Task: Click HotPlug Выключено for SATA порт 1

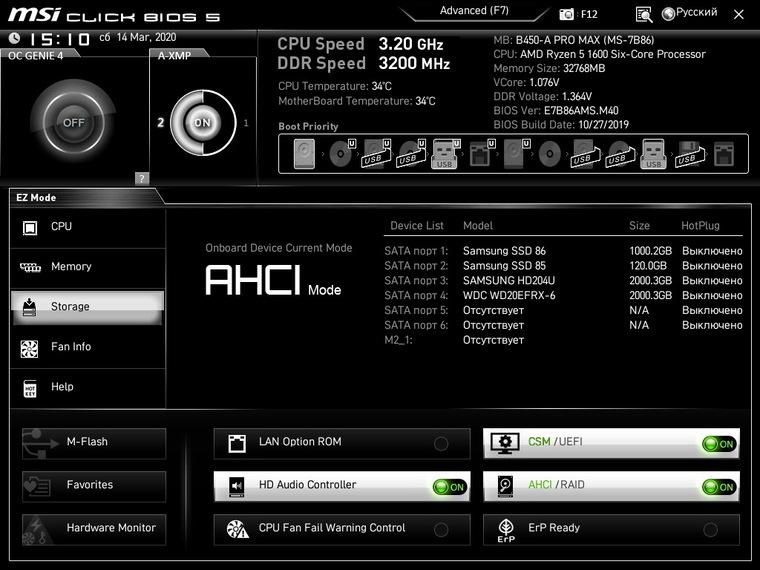Action: [712, 251]
